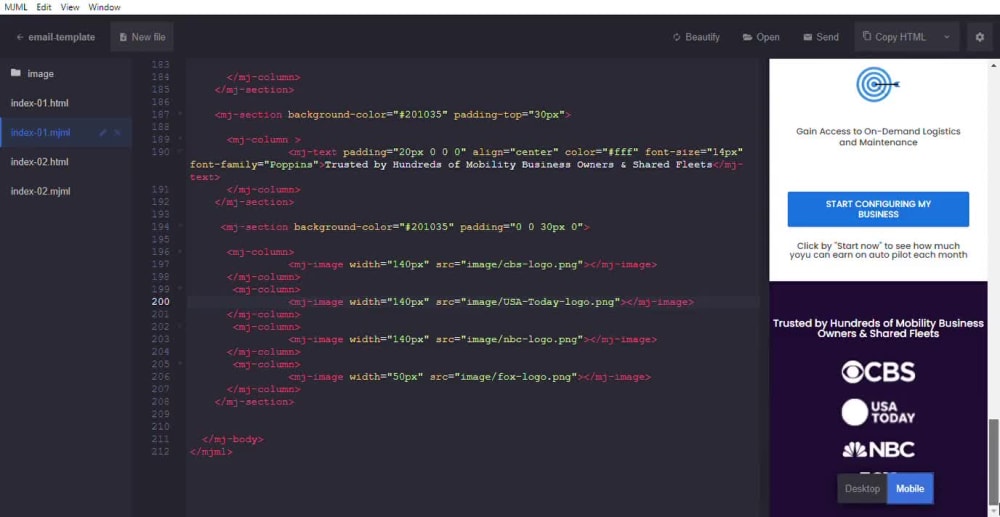1000x517 pixels.
Task: Open the Window menu
Action: (105, 7)
